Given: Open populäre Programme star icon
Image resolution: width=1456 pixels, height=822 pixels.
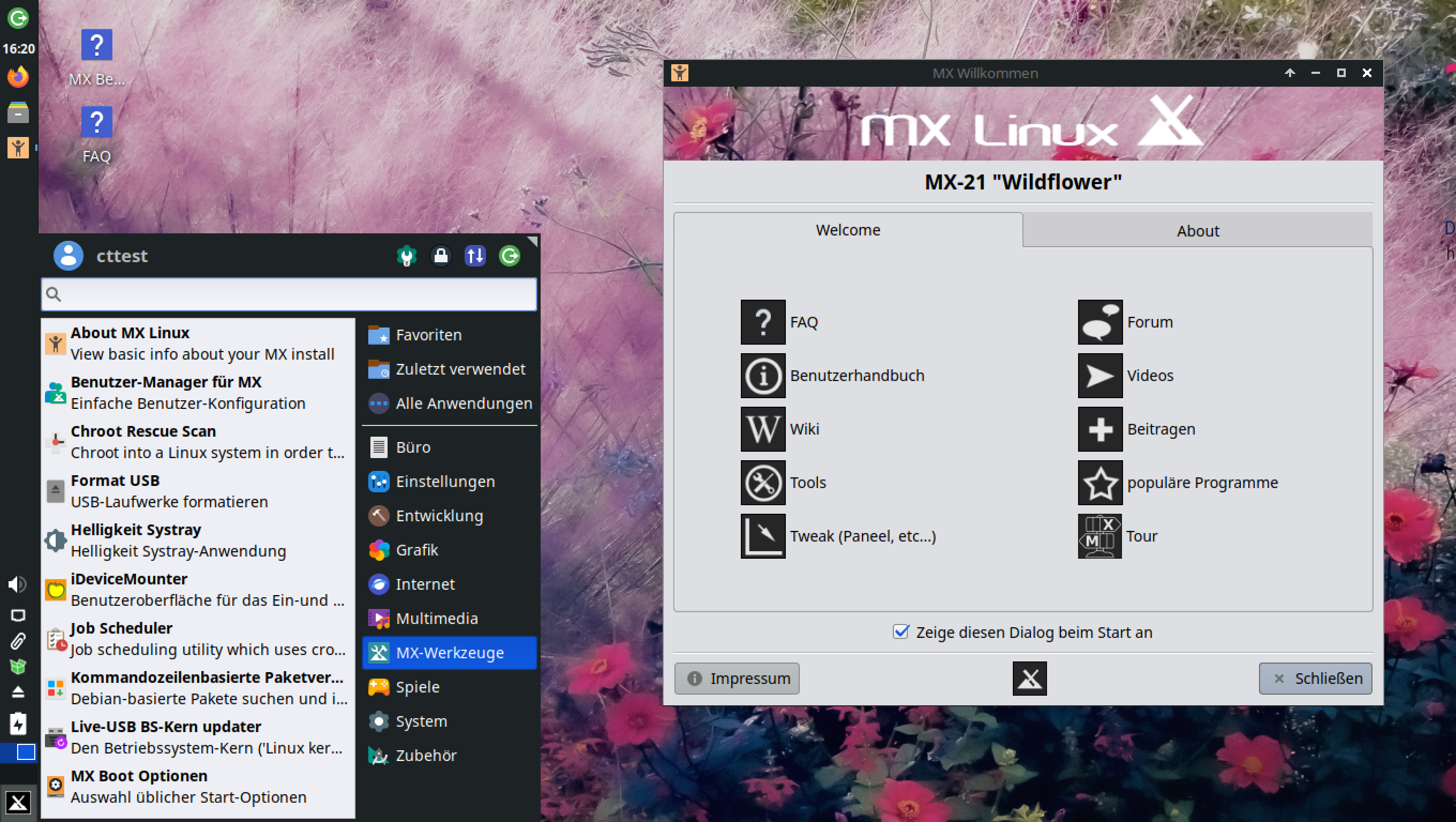Looking at the screenshot, I should click(x=1099, y=483).
